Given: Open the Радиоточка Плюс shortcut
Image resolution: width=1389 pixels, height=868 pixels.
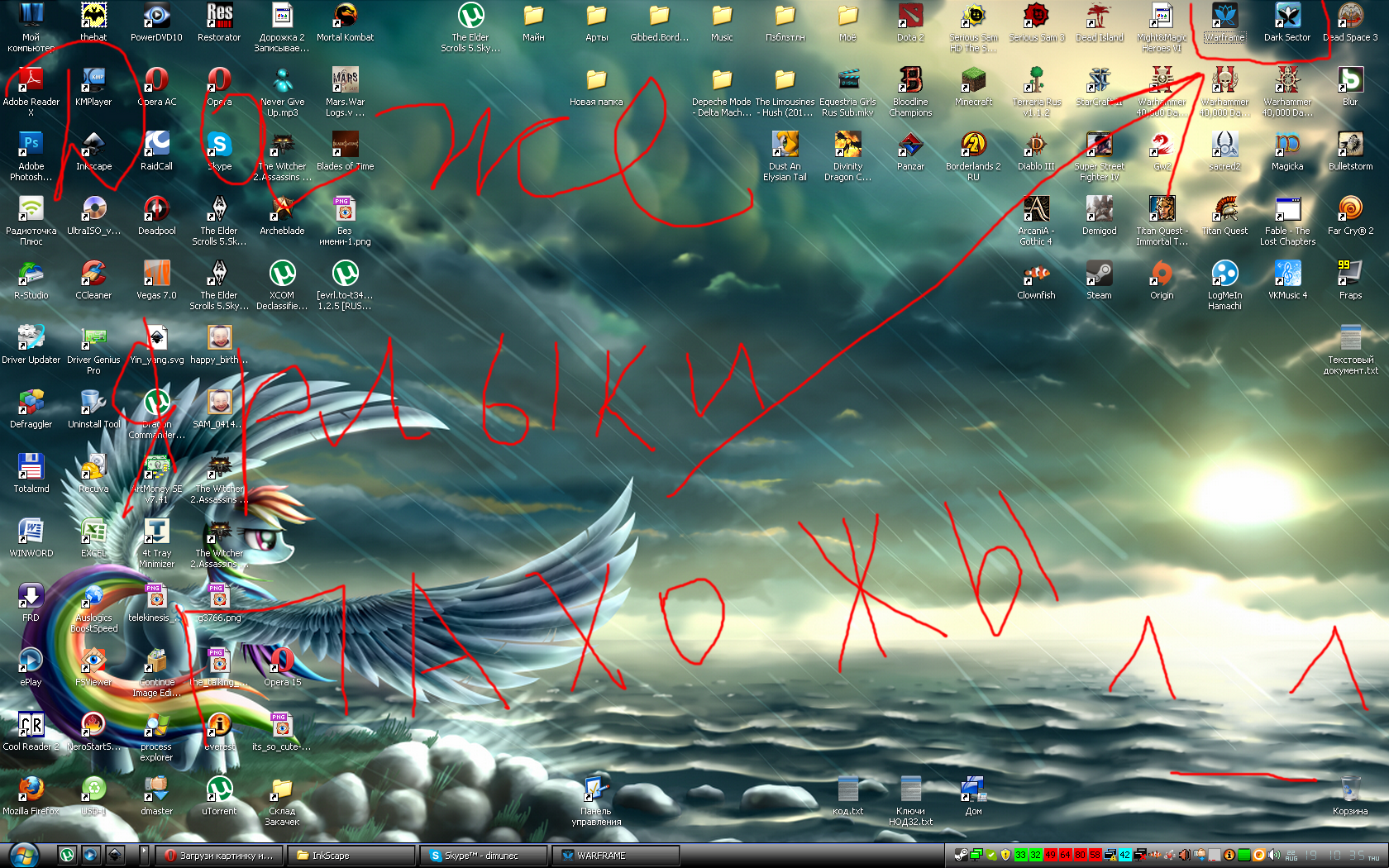Looking at the screenshot, I should [x=31, y=222].
